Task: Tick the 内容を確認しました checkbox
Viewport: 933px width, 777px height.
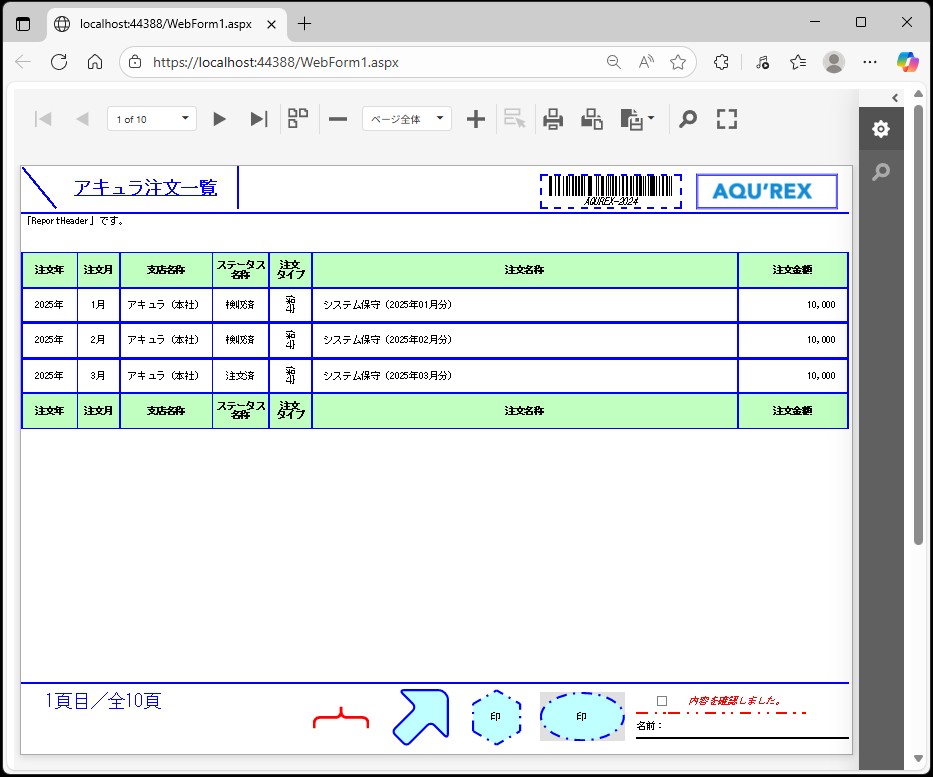Action: (x=662, y=701)
